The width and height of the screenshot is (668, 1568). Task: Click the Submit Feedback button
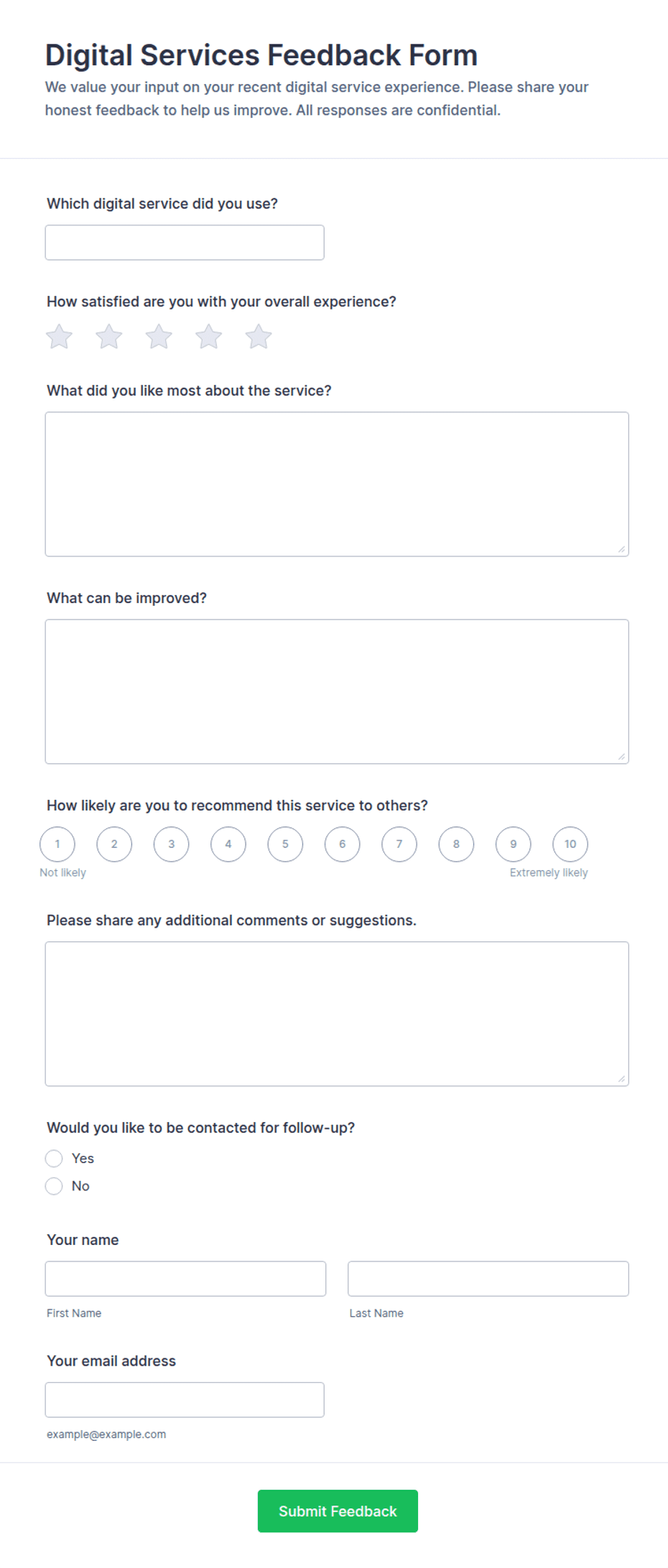tap(338, 1511)
